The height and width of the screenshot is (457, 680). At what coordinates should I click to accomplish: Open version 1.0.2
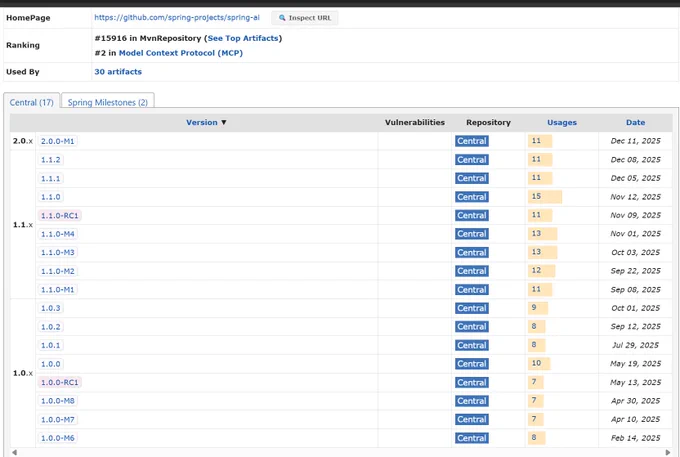click(51, 327)
